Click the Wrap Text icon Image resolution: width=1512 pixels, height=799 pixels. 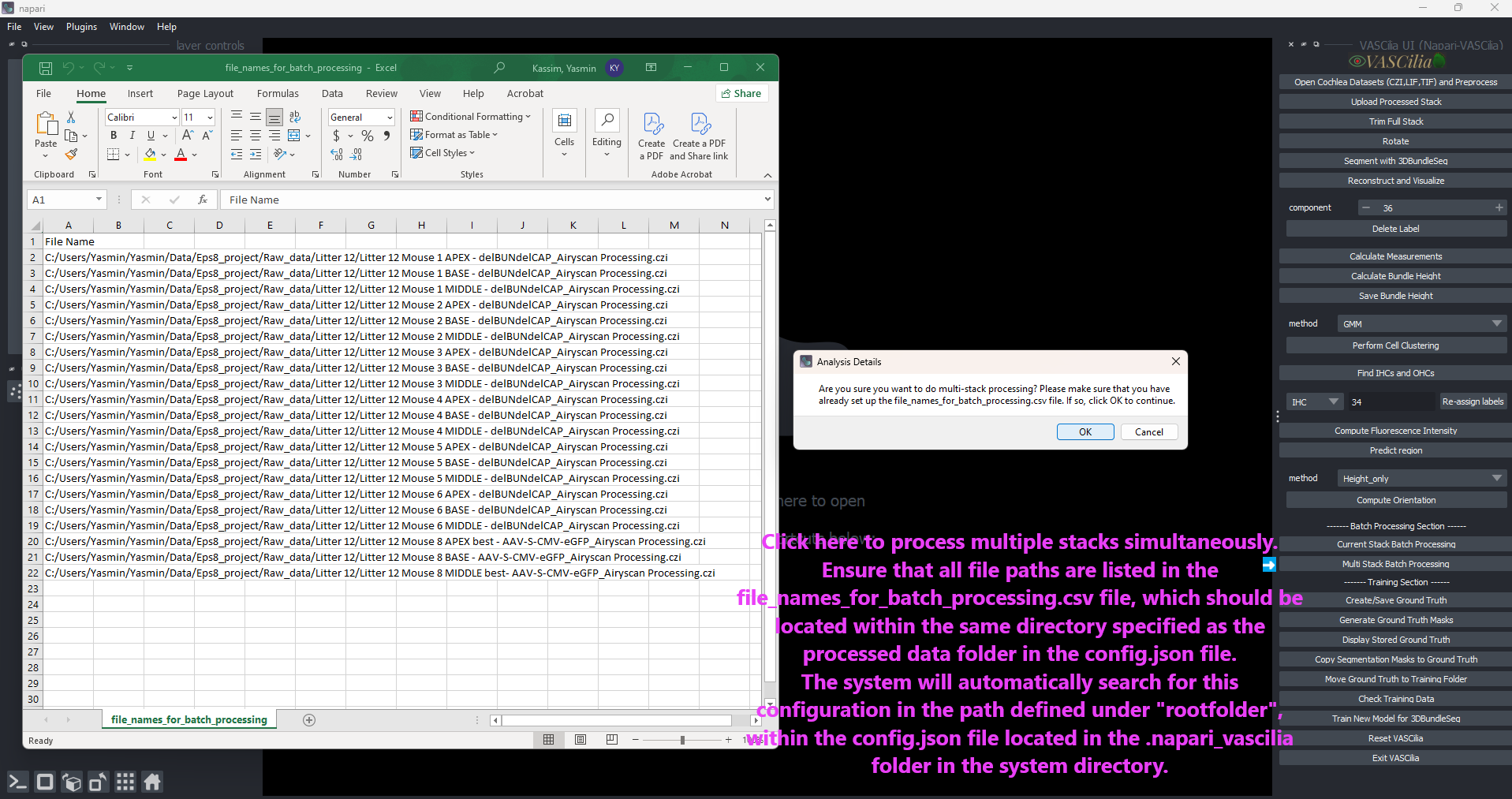click(295, 117)
